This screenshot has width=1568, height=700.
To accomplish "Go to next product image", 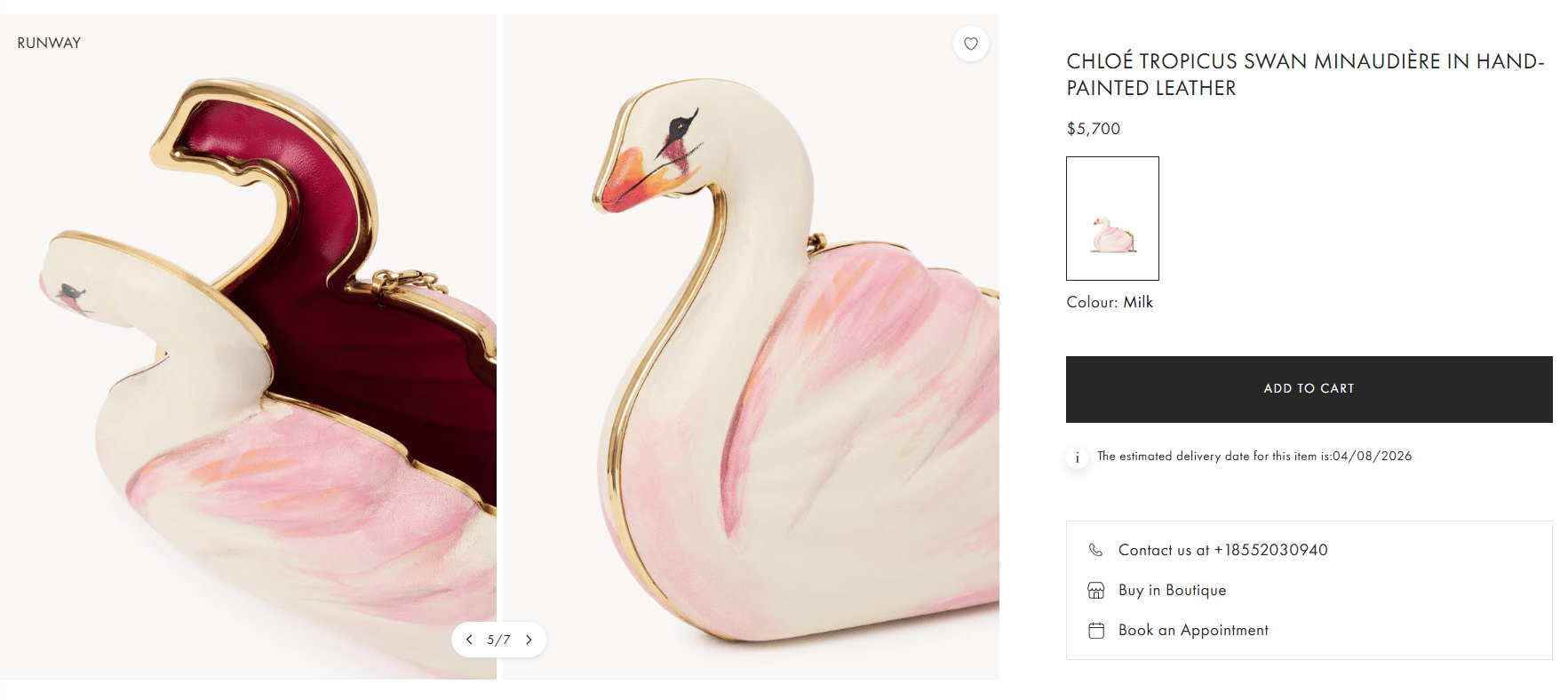I will point(529,640).
